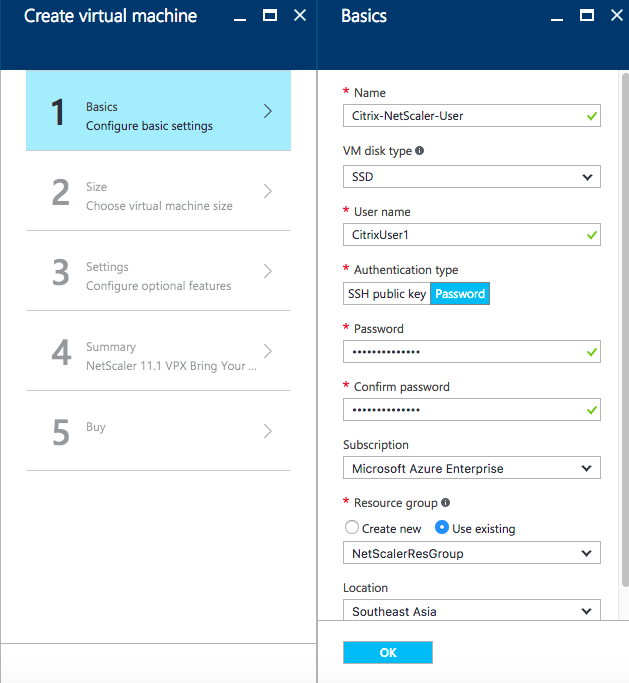Close the Basics blade

[x=617, y=16]
